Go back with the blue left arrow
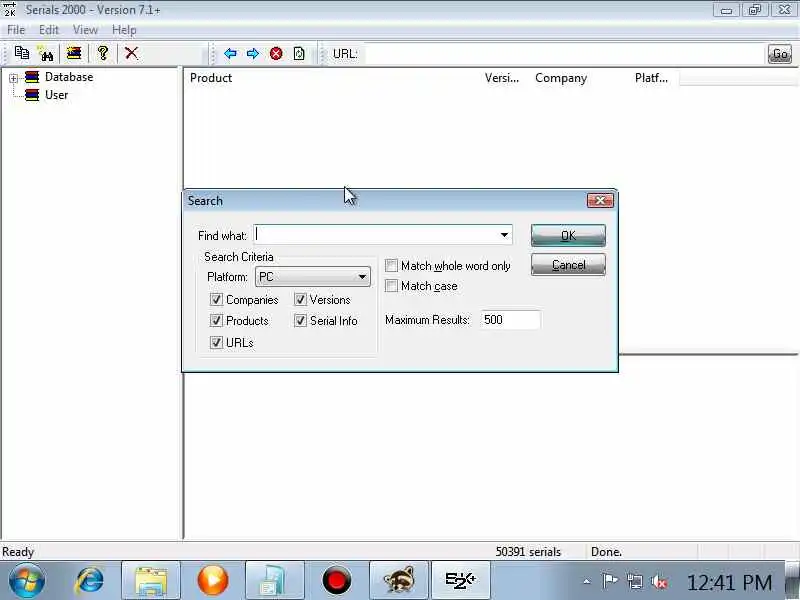800x600 pixels. pyautogui.click(x=230, y=54)
